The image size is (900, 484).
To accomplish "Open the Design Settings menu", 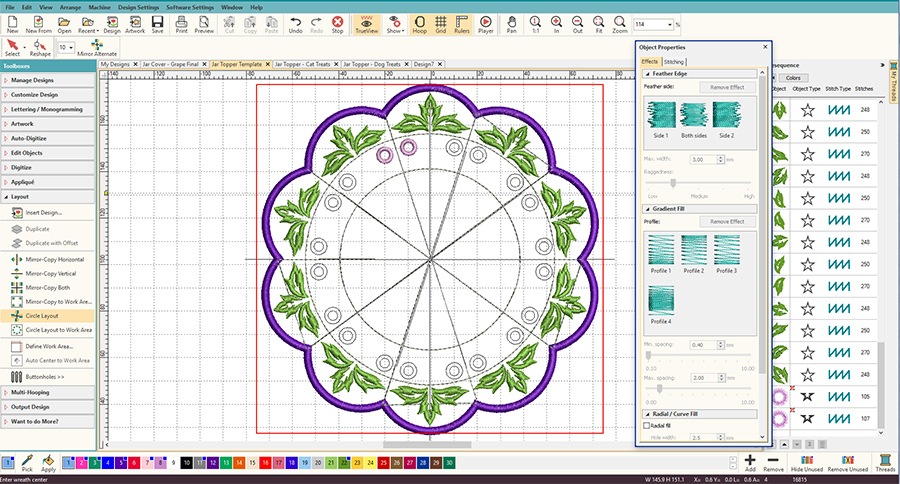I will [x=136, y=7].
